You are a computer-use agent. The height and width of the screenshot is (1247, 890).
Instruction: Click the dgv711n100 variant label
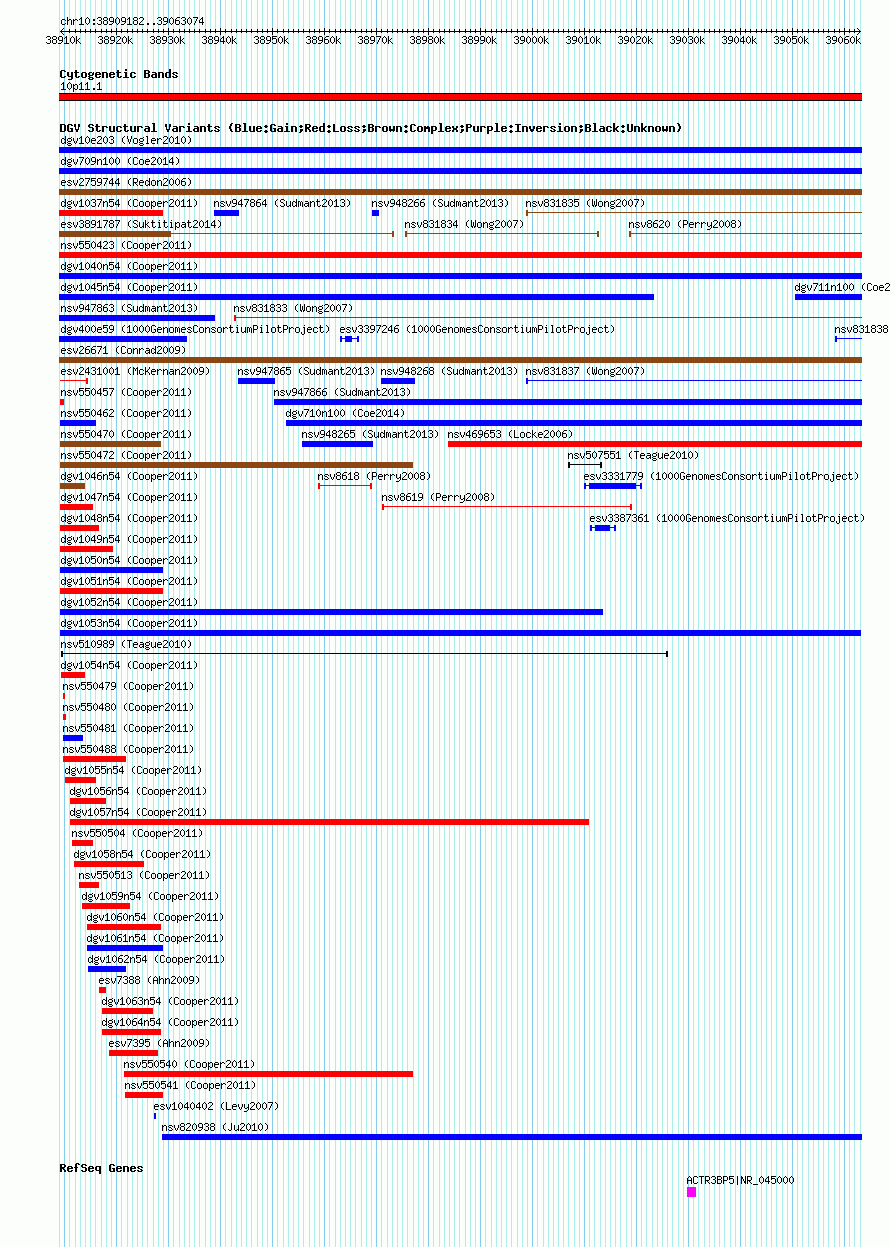click(842, 287)
